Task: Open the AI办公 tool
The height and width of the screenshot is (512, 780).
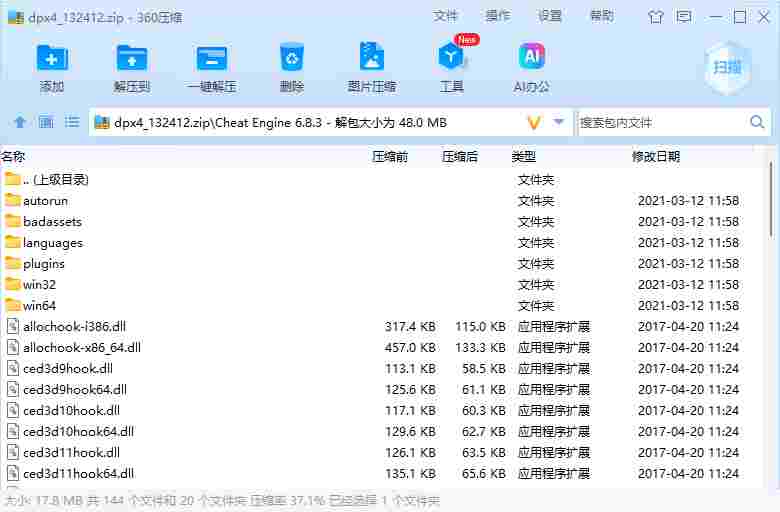Action: 532,56
